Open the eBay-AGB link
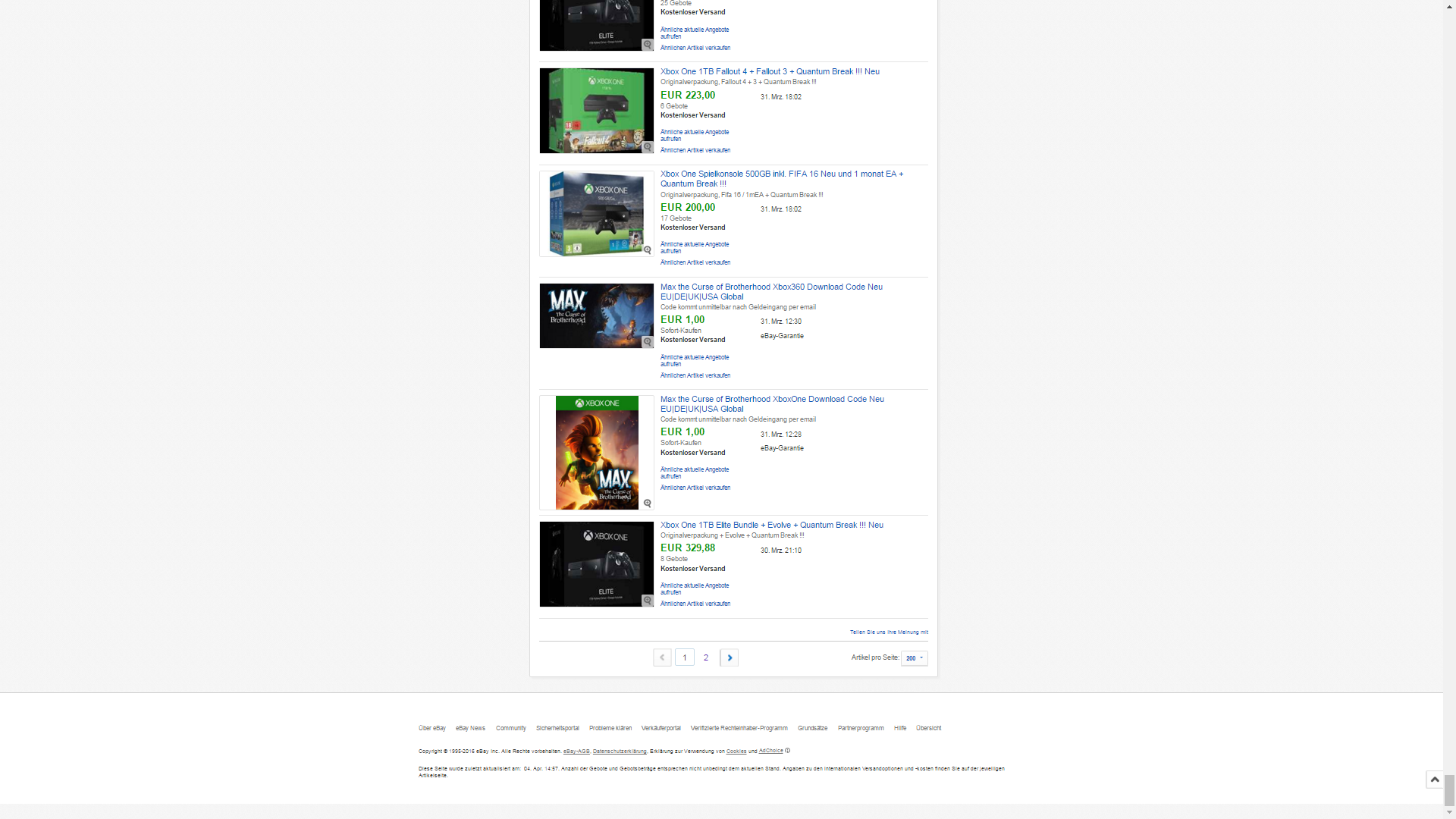Viewport: 1456px width, 819px height. click(576, 752)
